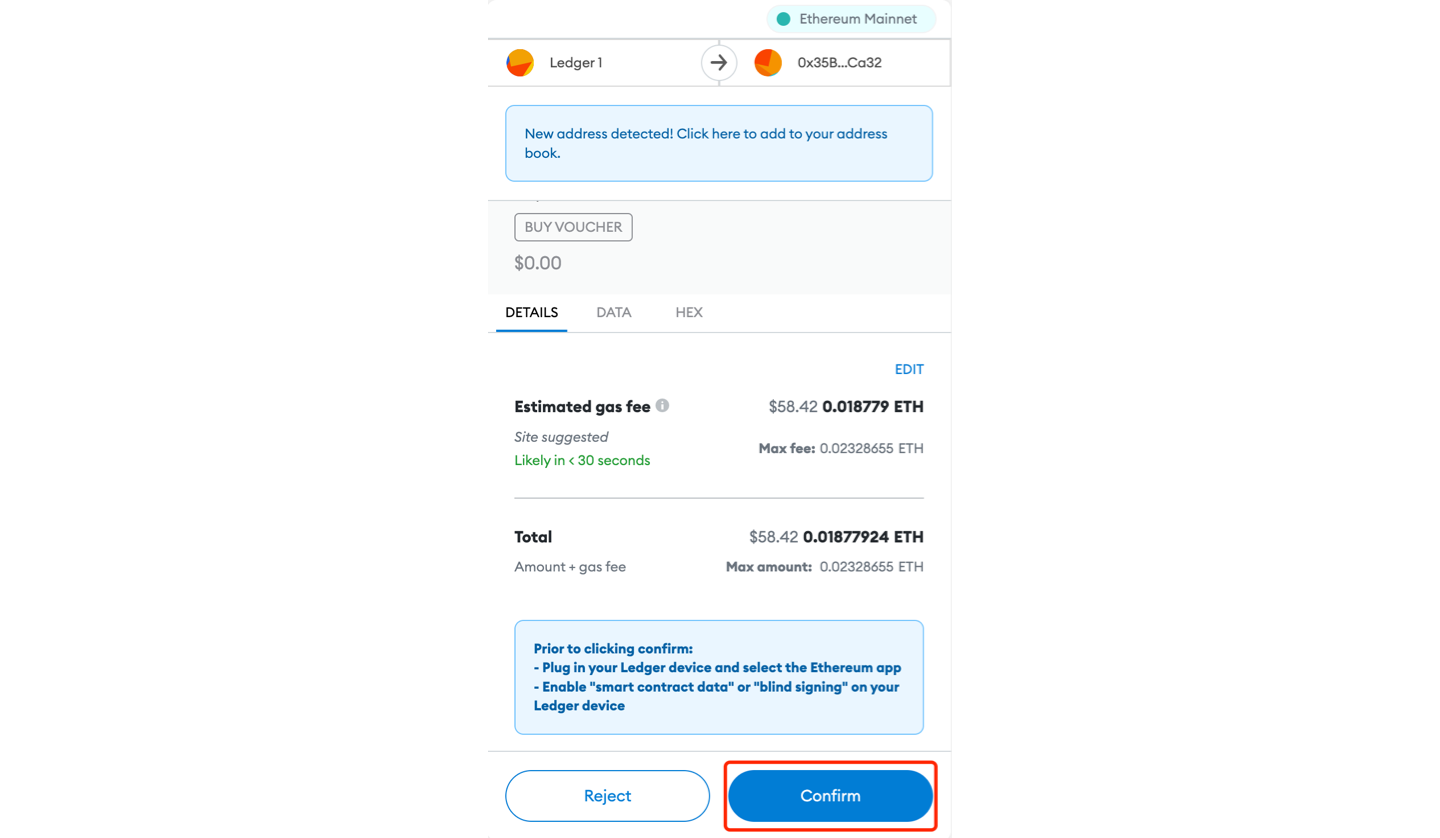Click the Estimated gas fee label
The image size is (1440, 838).
click(x=582, y=407)
